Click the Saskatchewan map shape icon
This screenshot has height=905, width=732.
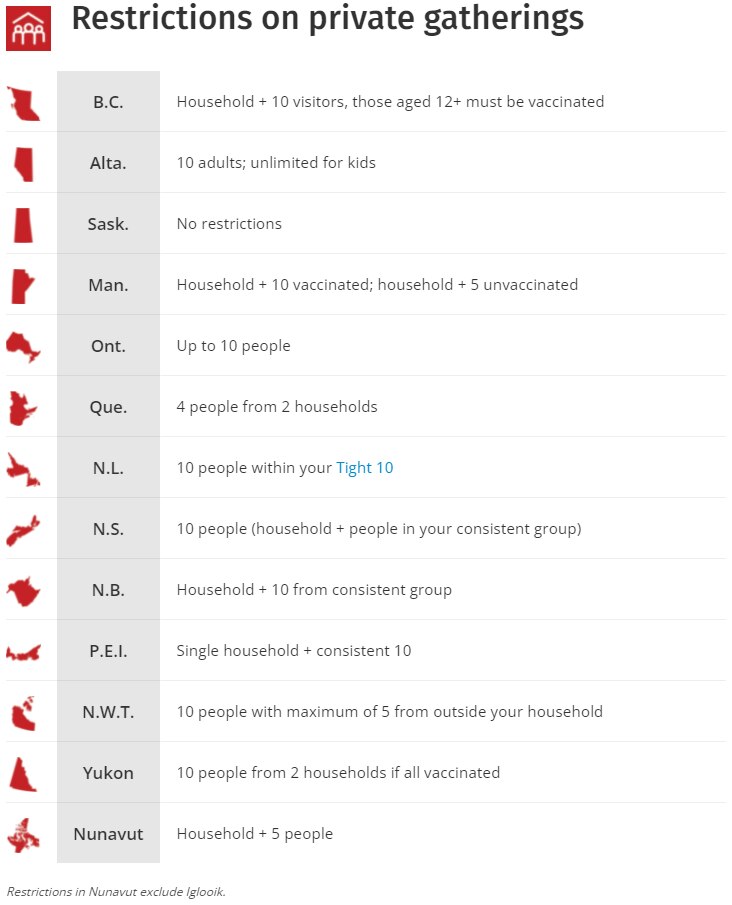click(23, 225)
